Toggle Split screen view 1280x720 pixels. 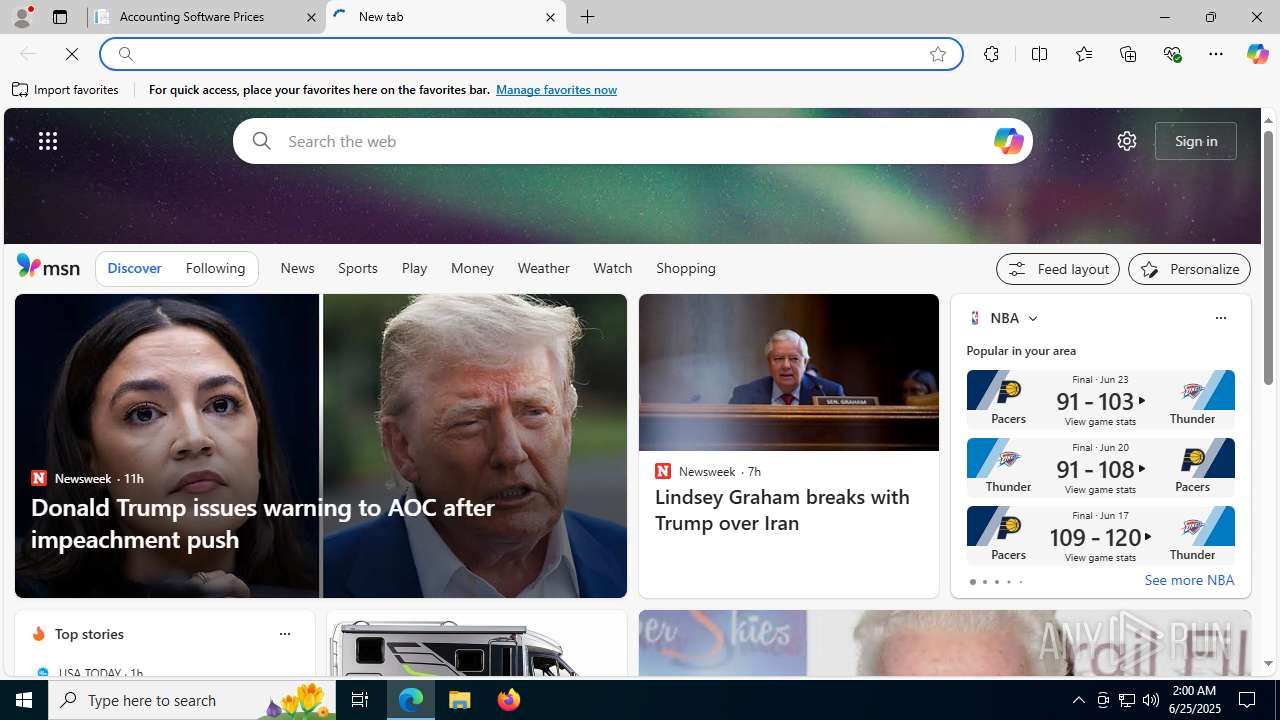[1039, 54]
